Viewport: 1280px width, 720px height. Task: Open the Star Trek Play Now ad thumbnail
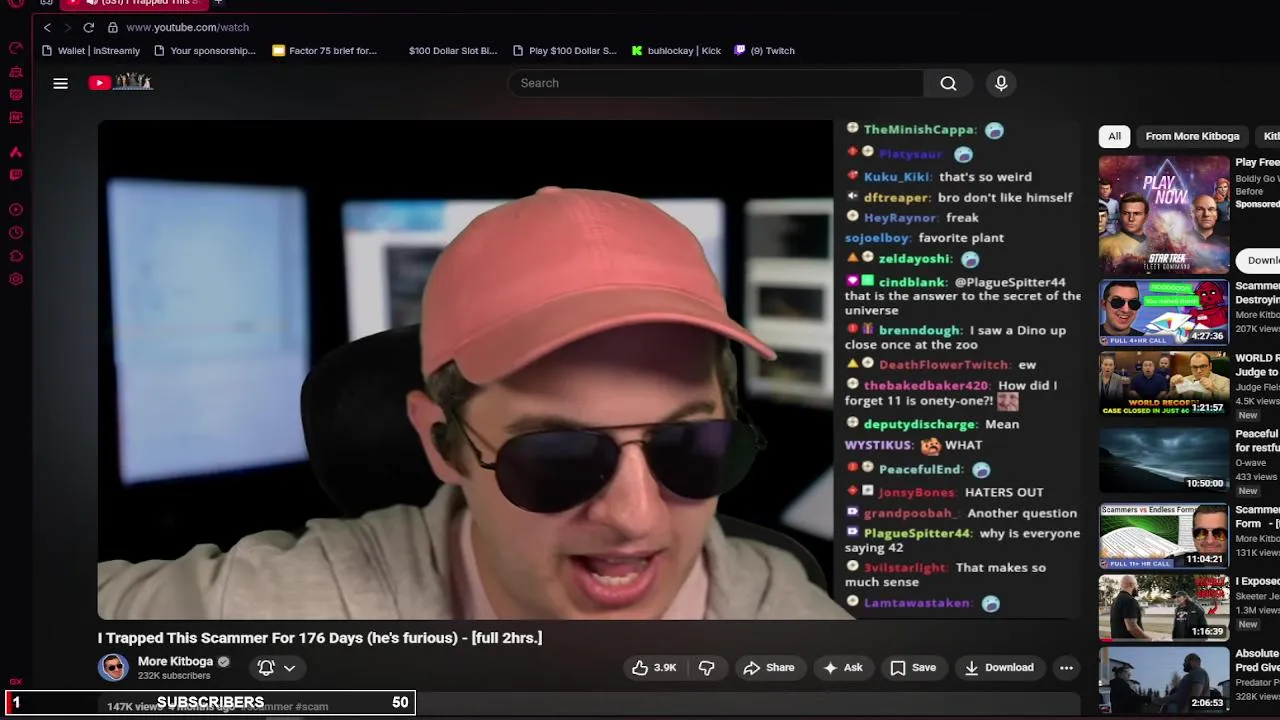pos(1164,214)
